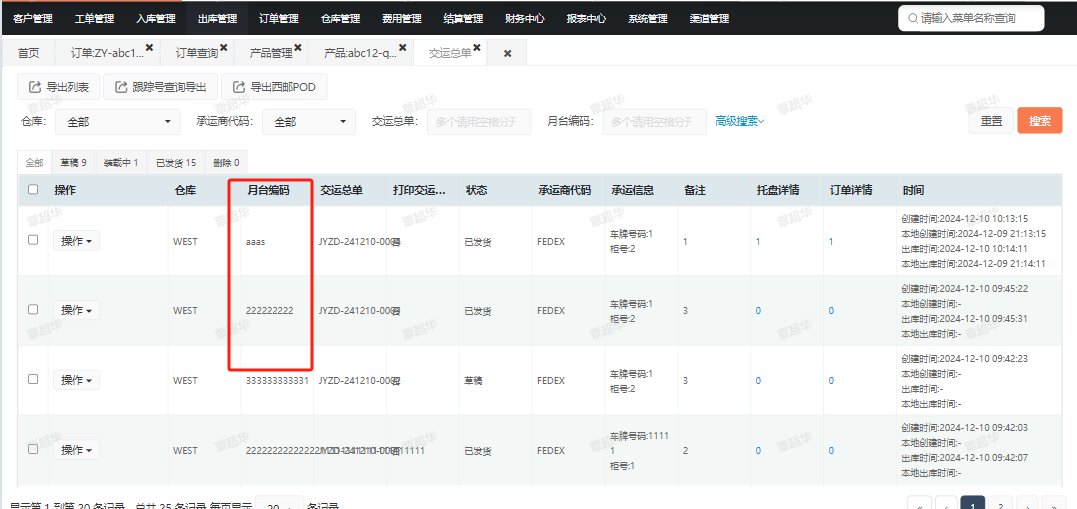
Task: Open the 订单管理 menu
Action: click(279, 19)
